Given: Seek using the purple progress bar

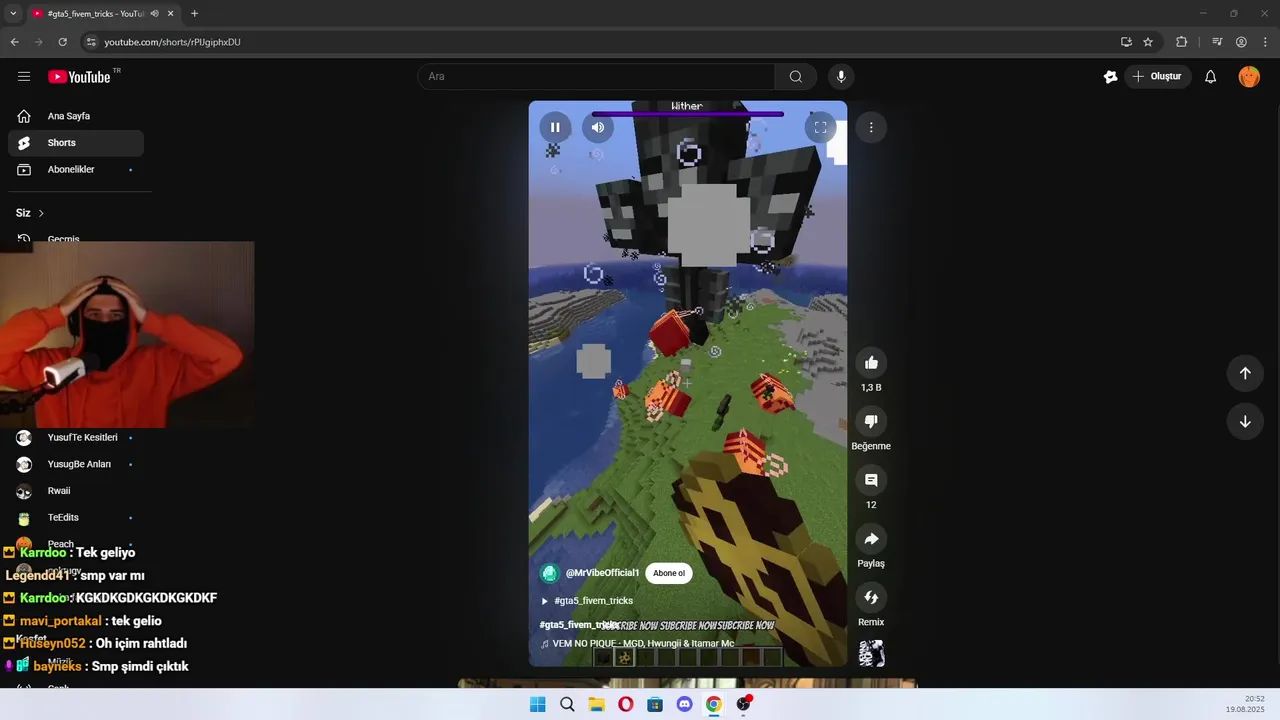Looking at the screenshot, I should tap(687, 114).
